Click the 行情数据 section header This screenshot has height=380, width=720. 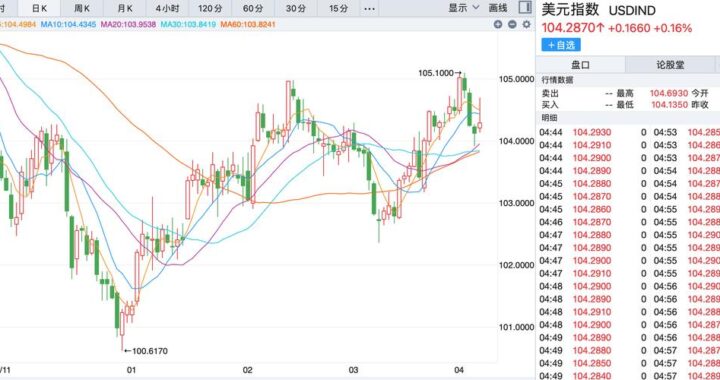click(x=557, y=80)
